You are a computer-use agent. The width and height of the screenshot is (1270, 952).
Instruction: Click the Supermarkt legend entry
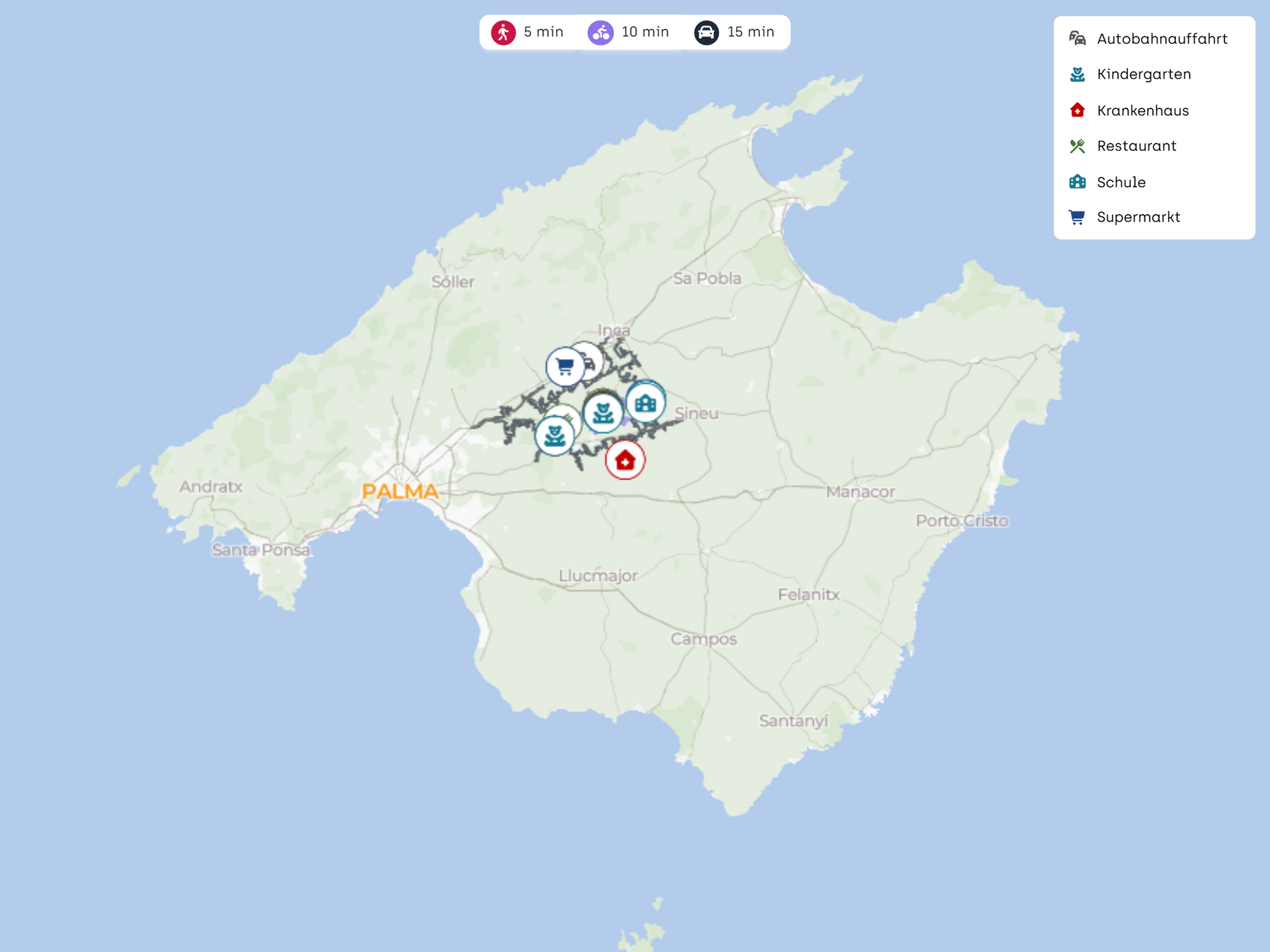[x=1138, y=218]
